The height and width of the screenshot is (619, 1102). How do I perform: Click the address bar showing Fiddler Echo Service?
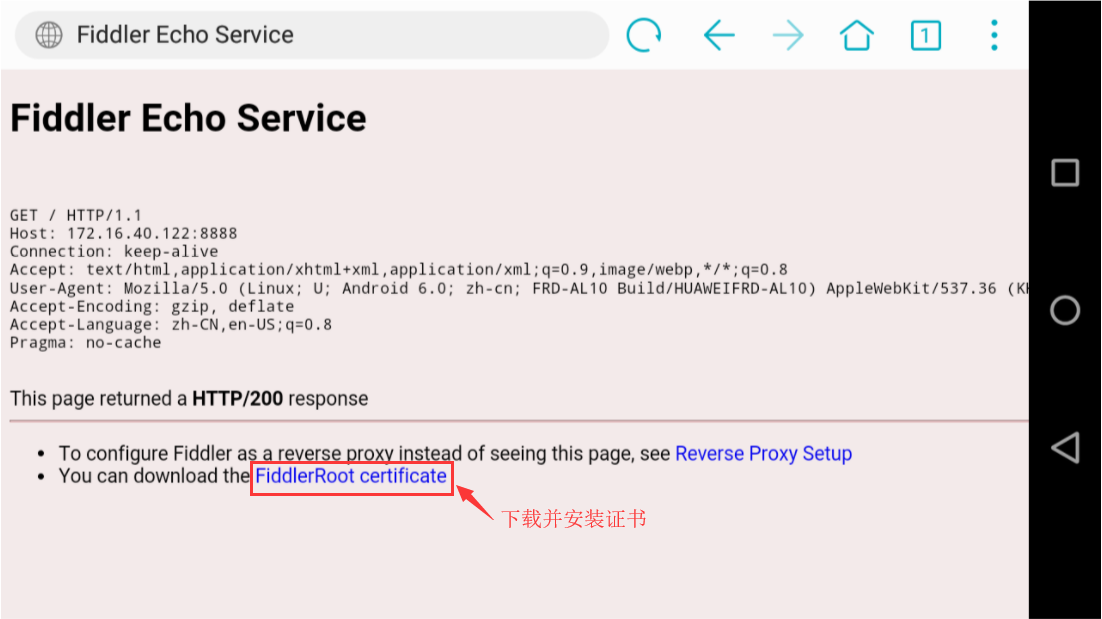(x=312, y=34)
